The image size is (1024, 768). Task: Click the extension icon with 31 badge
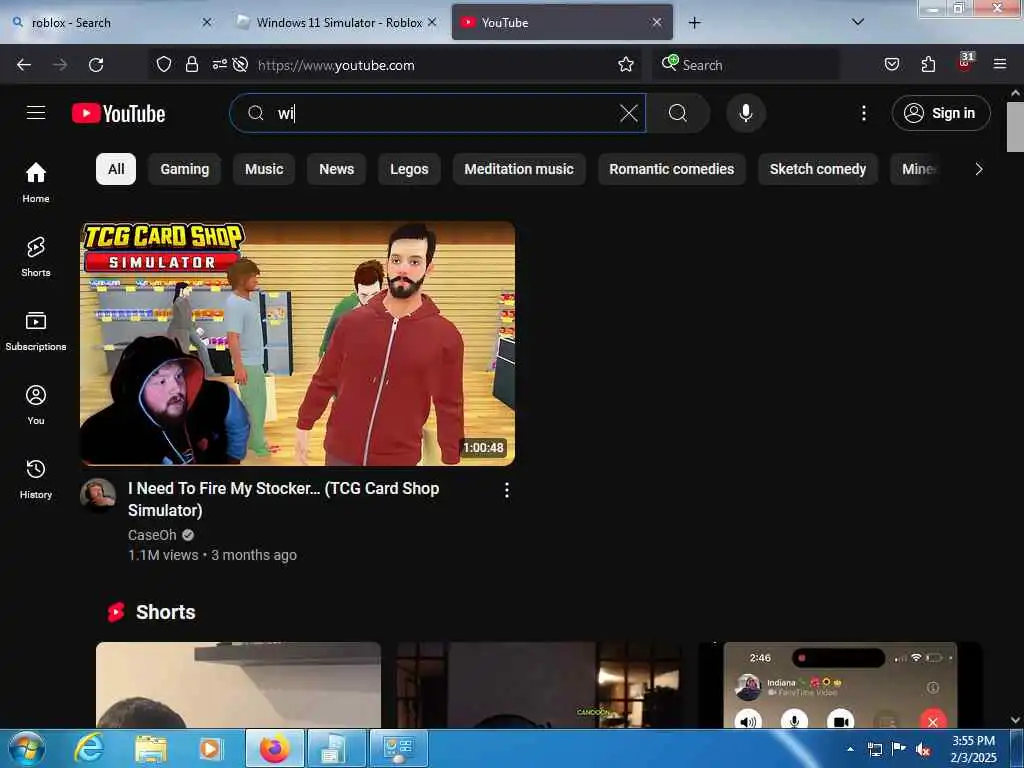click(x=965, y=63)
